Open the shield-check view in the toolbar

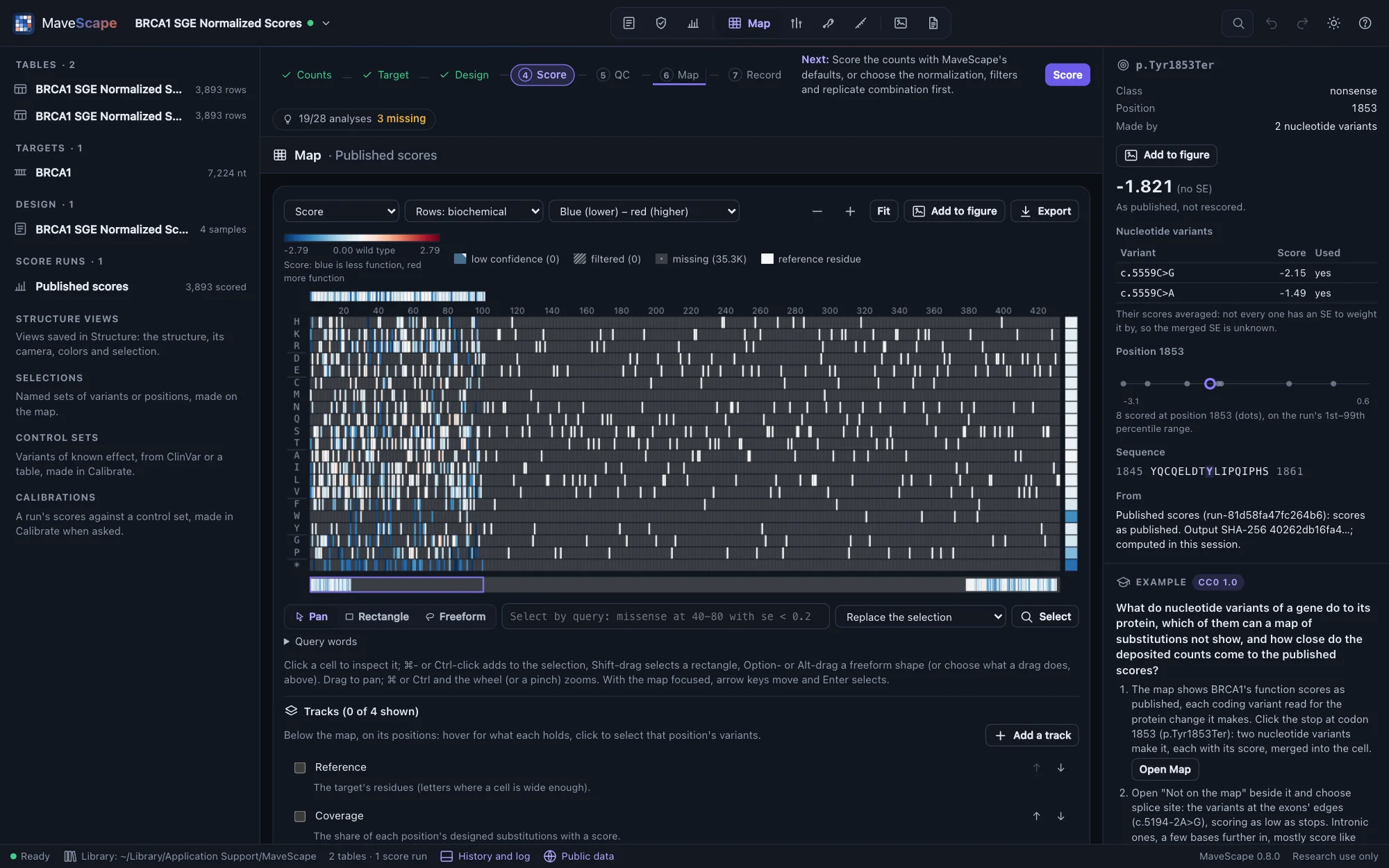[x=661, y=23]
